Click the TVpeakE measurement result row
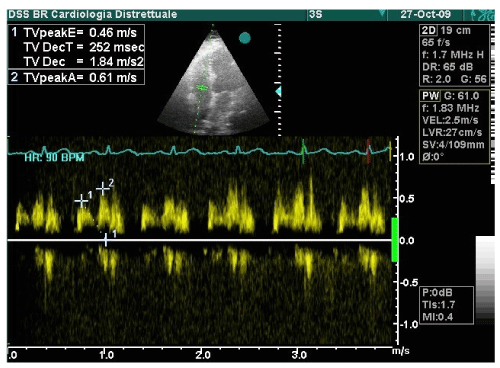The image size is (500, 368). point(76,33)
